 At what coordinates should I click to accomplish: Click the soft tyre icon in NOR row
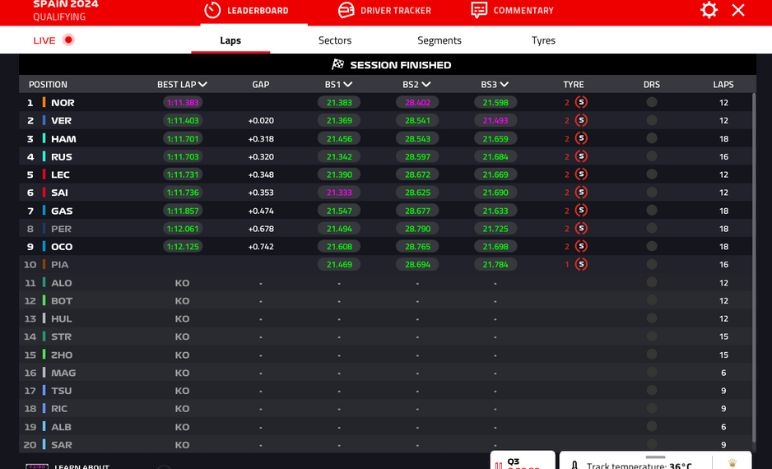point(581,102)
